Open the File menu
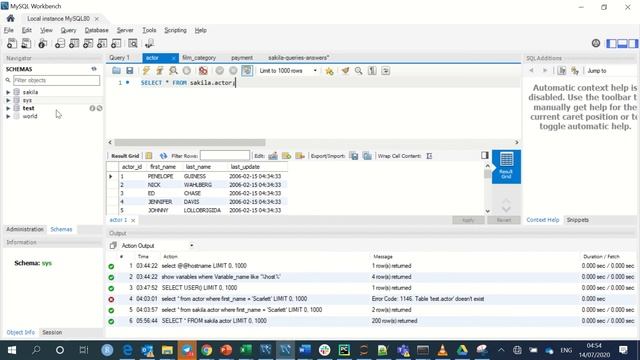 click(9, 30)
